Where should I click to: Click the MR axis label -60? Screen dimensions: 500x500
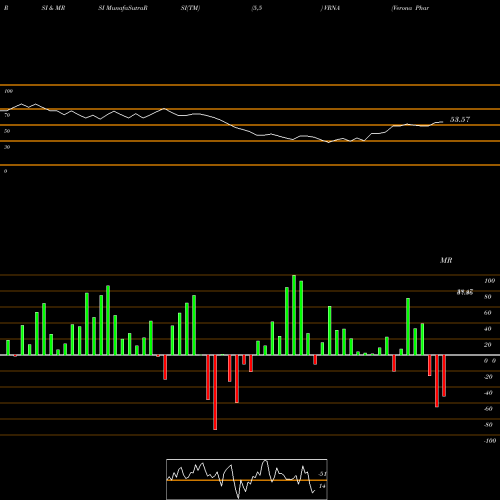coord(488,409)
